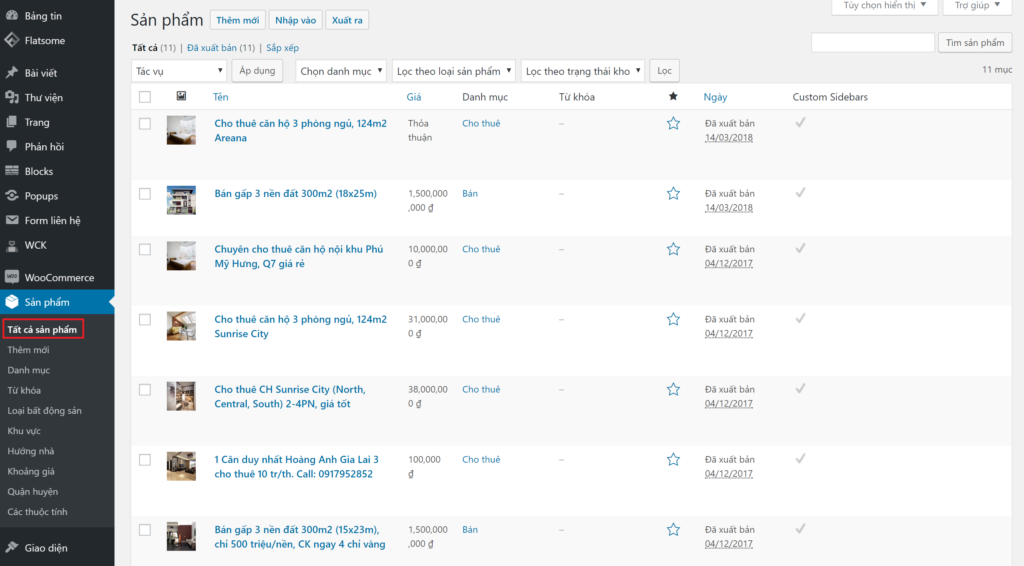Open Popups via its sidebar icon

click(x=12, y=196)
